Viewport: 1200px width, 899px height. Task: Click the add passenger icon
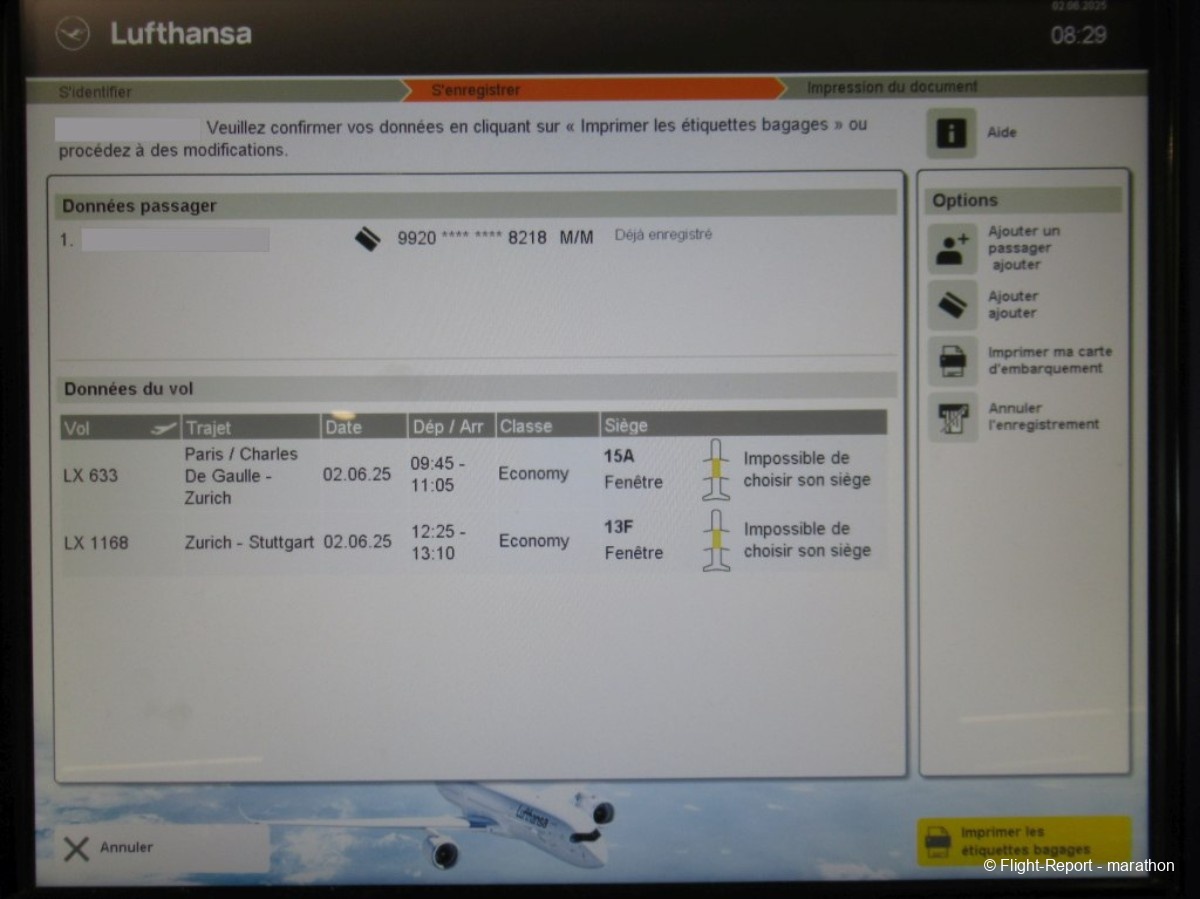click(952, 248)
